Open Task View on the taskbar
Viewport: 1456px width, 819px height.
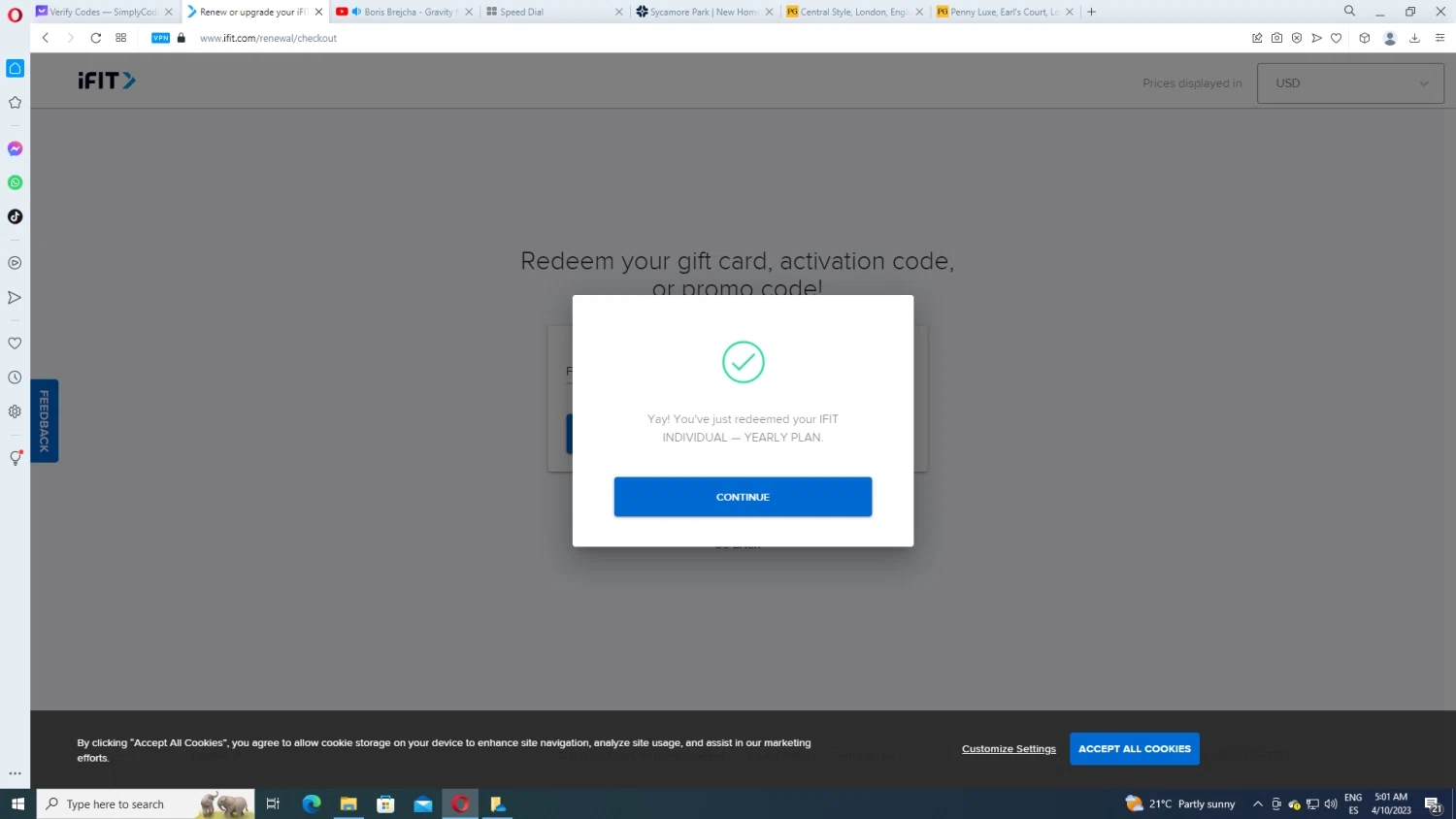click(273, 803)
